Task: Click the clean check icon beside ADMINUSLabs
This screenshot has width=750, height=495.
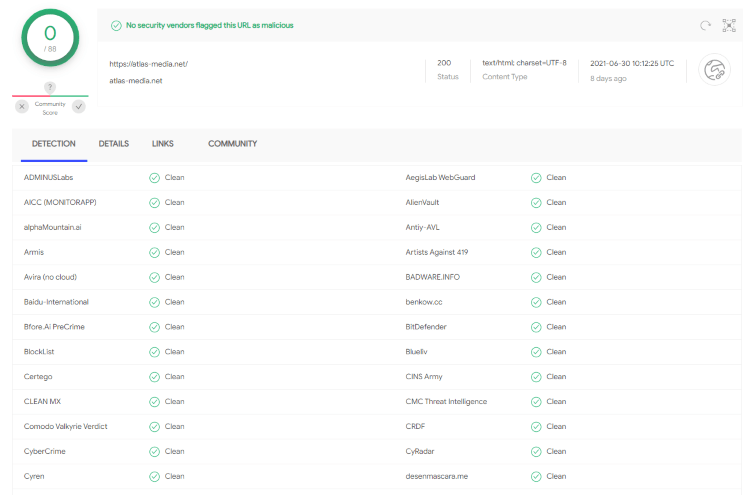Action: pyautogui.click(x=154, y=177)
